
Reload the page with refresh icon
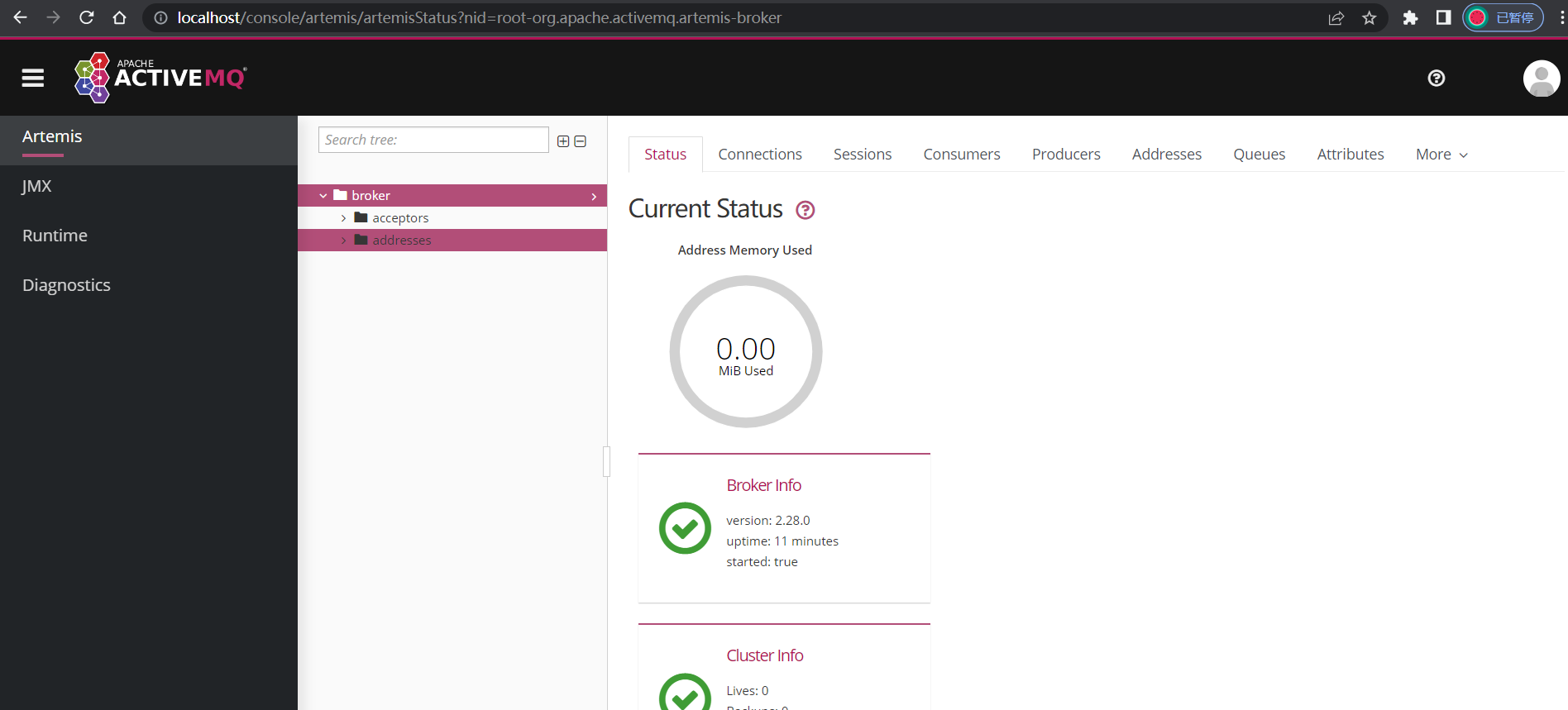[x=86, y=17]
